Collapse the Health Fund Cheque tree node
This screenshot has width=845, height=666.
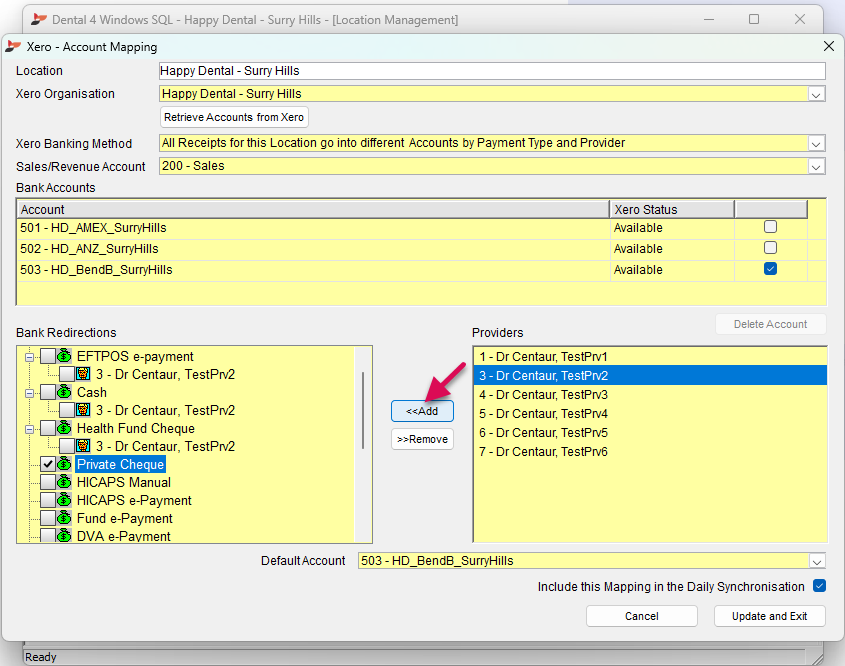coord(30,429)
